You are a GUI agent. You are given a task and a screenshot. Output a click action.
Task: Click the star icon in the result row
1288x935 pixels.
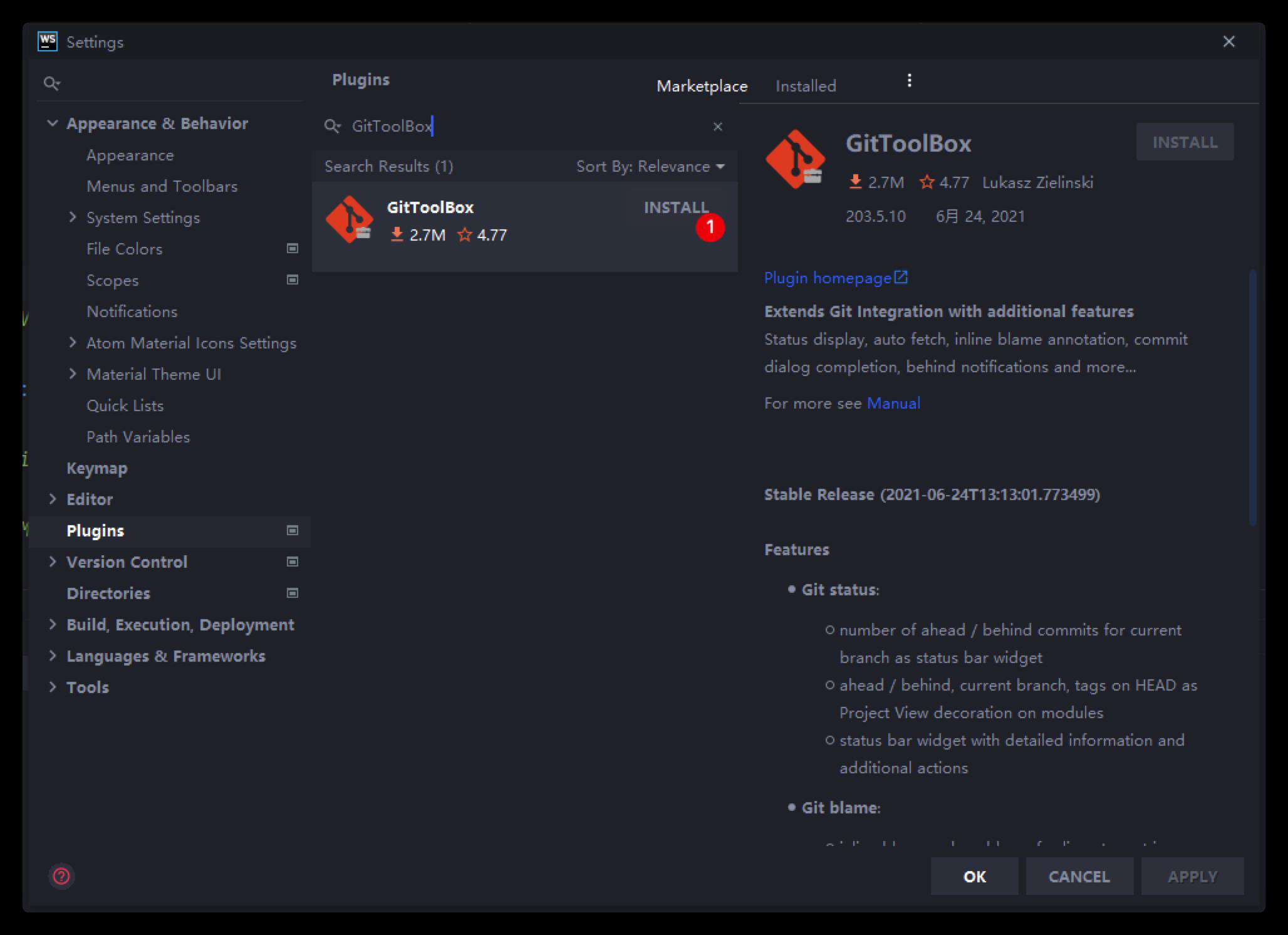click(x=464, y=235)
